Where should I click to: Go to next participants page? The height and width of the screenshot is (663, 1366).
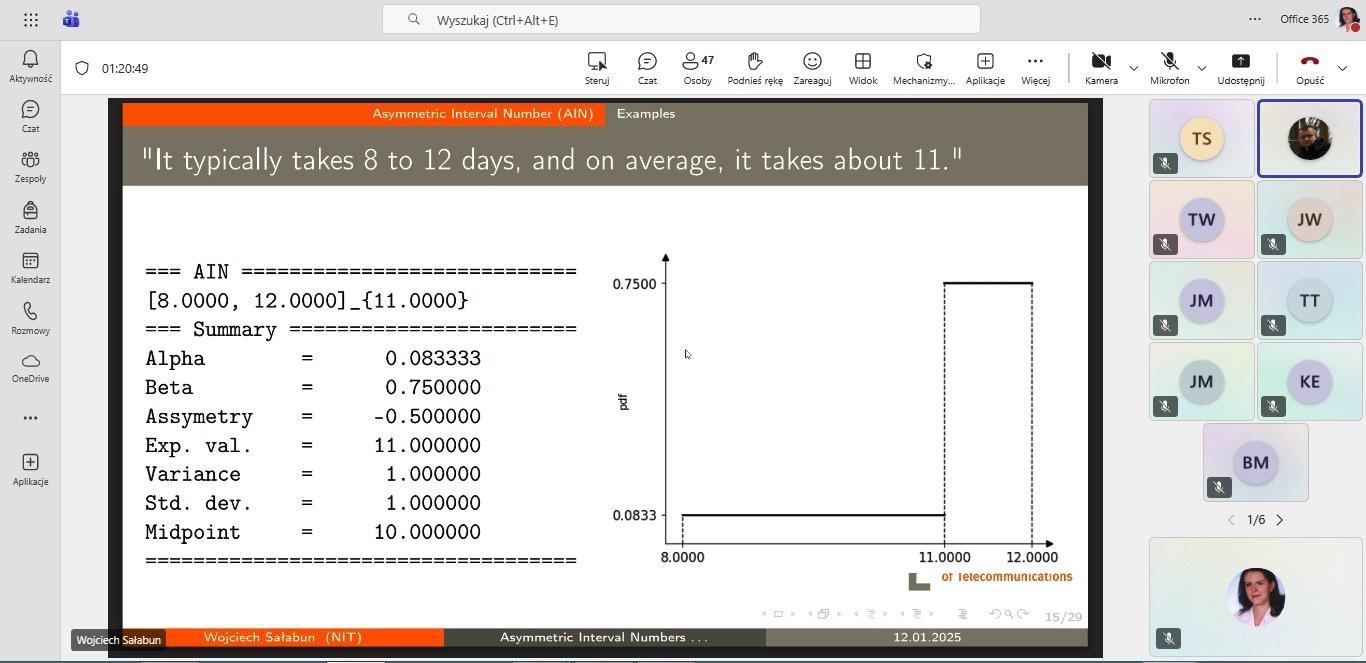click(1279, 520)
